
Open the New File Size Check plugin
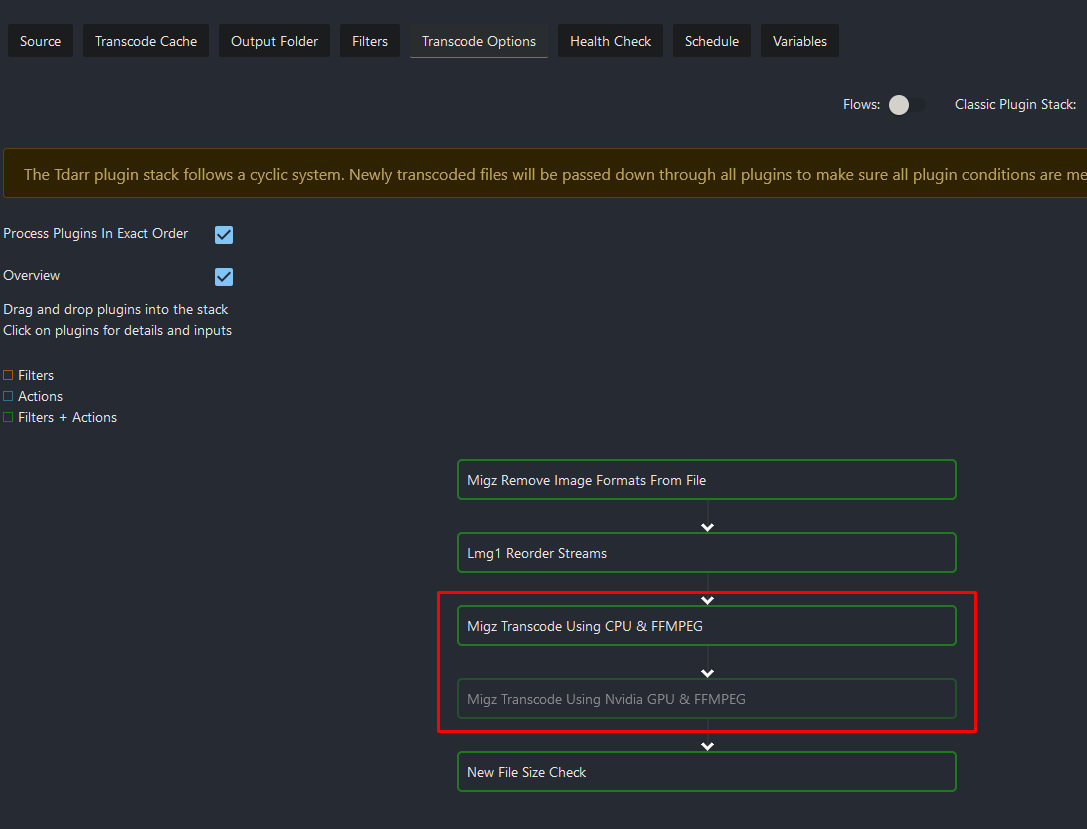pyautogui.click(x=706, y=772)
